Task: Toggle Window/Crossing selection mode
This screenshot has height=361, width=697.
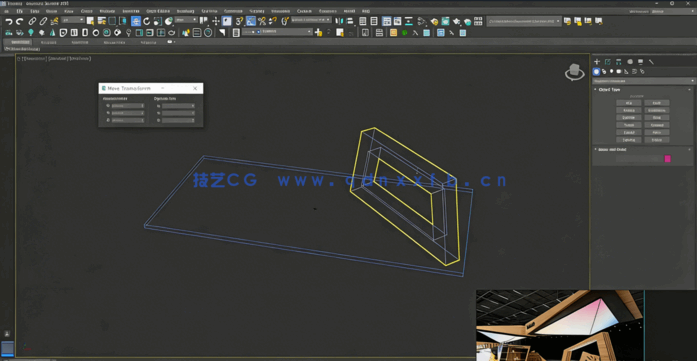Action: [x=123, y=21]
